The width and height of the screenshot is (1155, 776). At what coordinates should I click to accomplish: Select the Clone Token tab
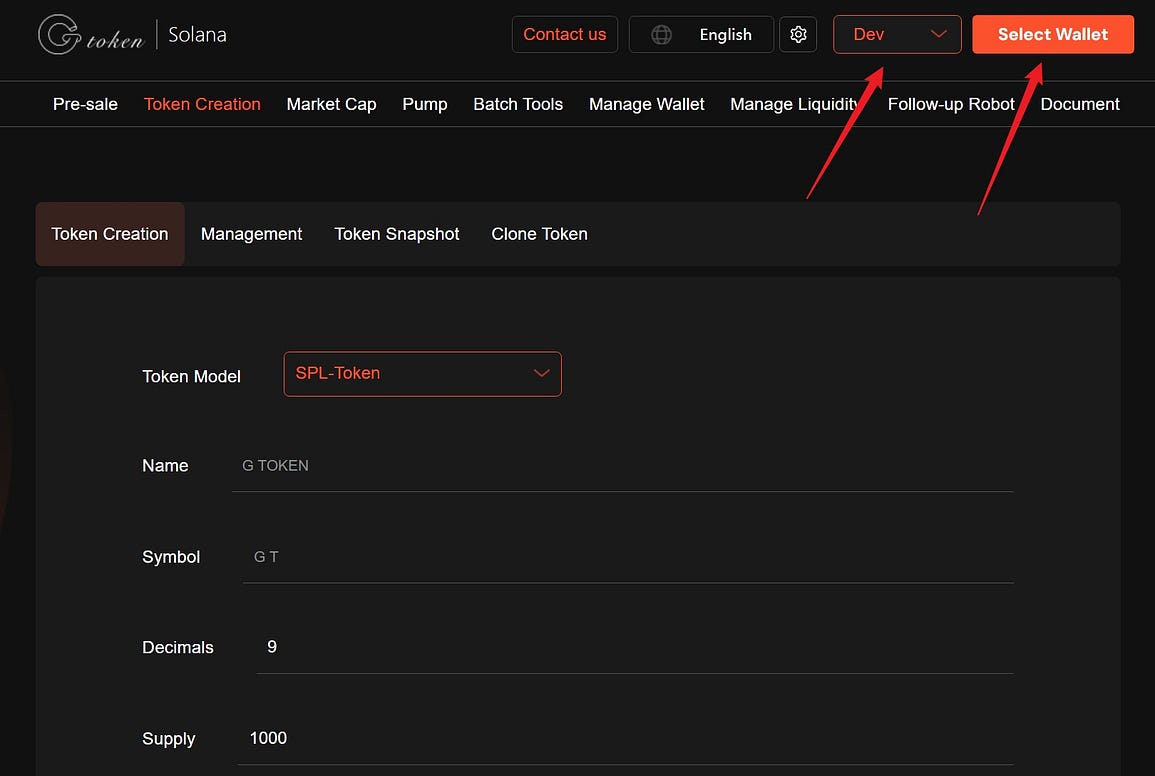(539, 234)
